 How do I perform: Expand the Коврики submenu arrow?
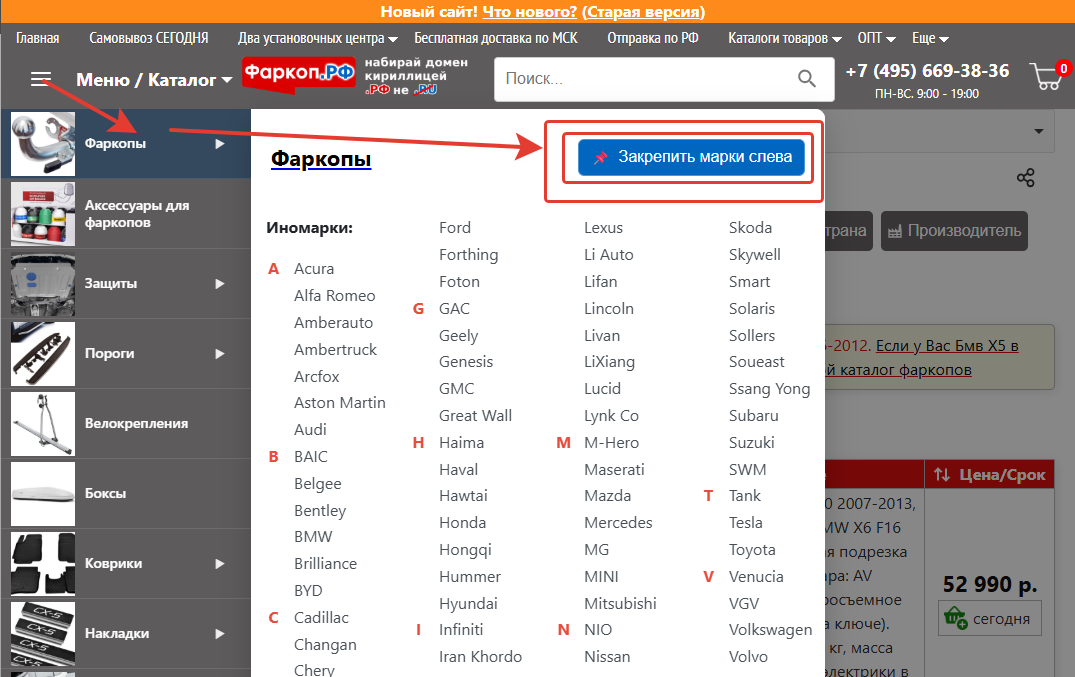pyautogui.click(x=219, y=564)
